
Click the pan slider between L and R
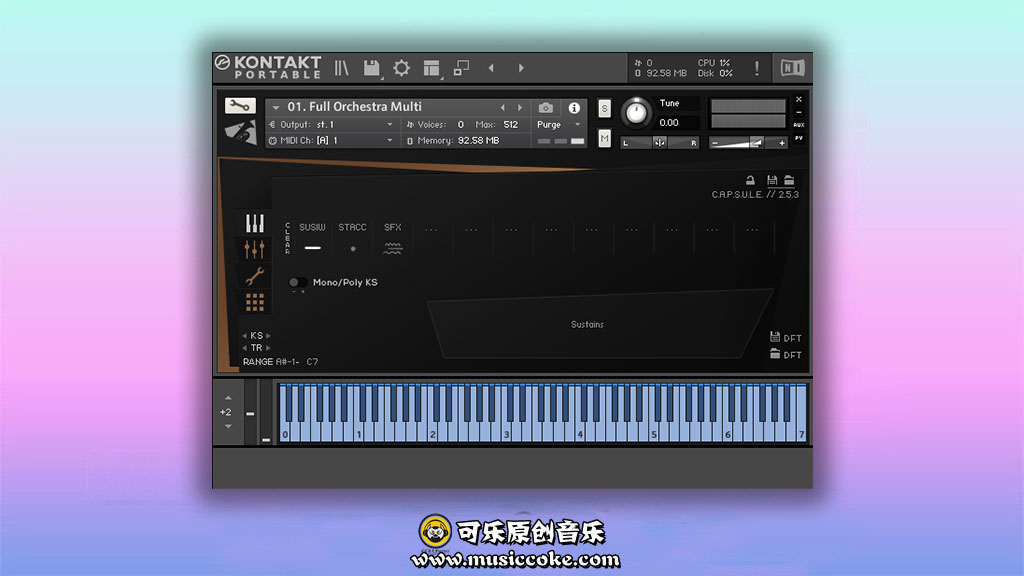pos(659,142)
